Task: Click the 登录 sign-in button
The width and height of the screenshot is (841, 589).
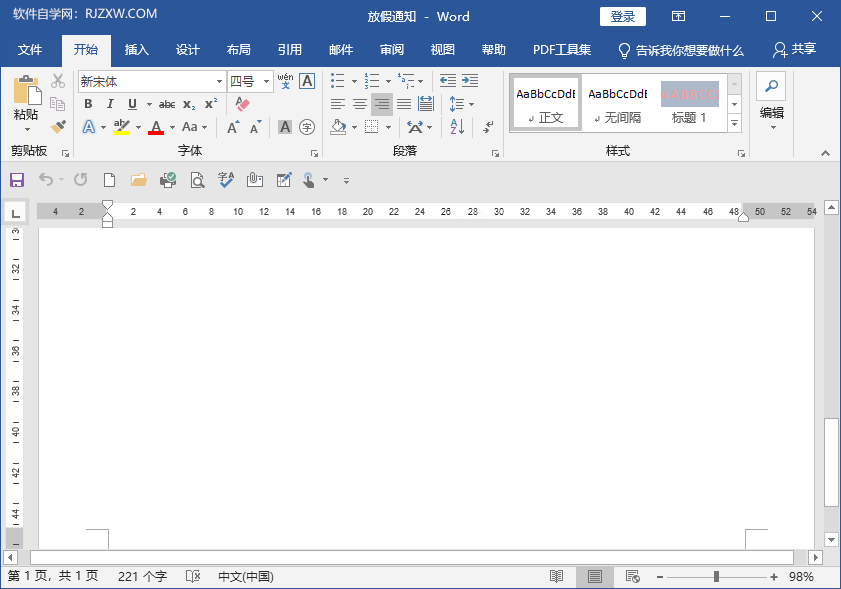Action: [622, 16]
